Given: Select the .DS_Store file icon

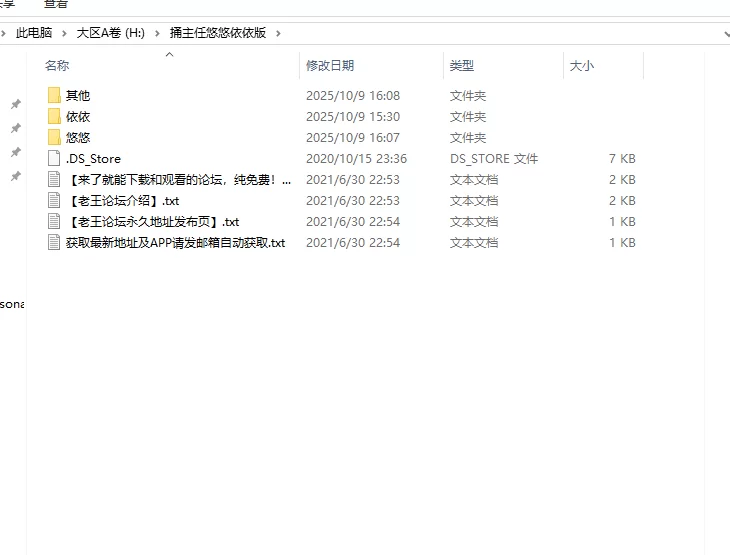Looking at the screenshot, I should click(x=54, y=158).
